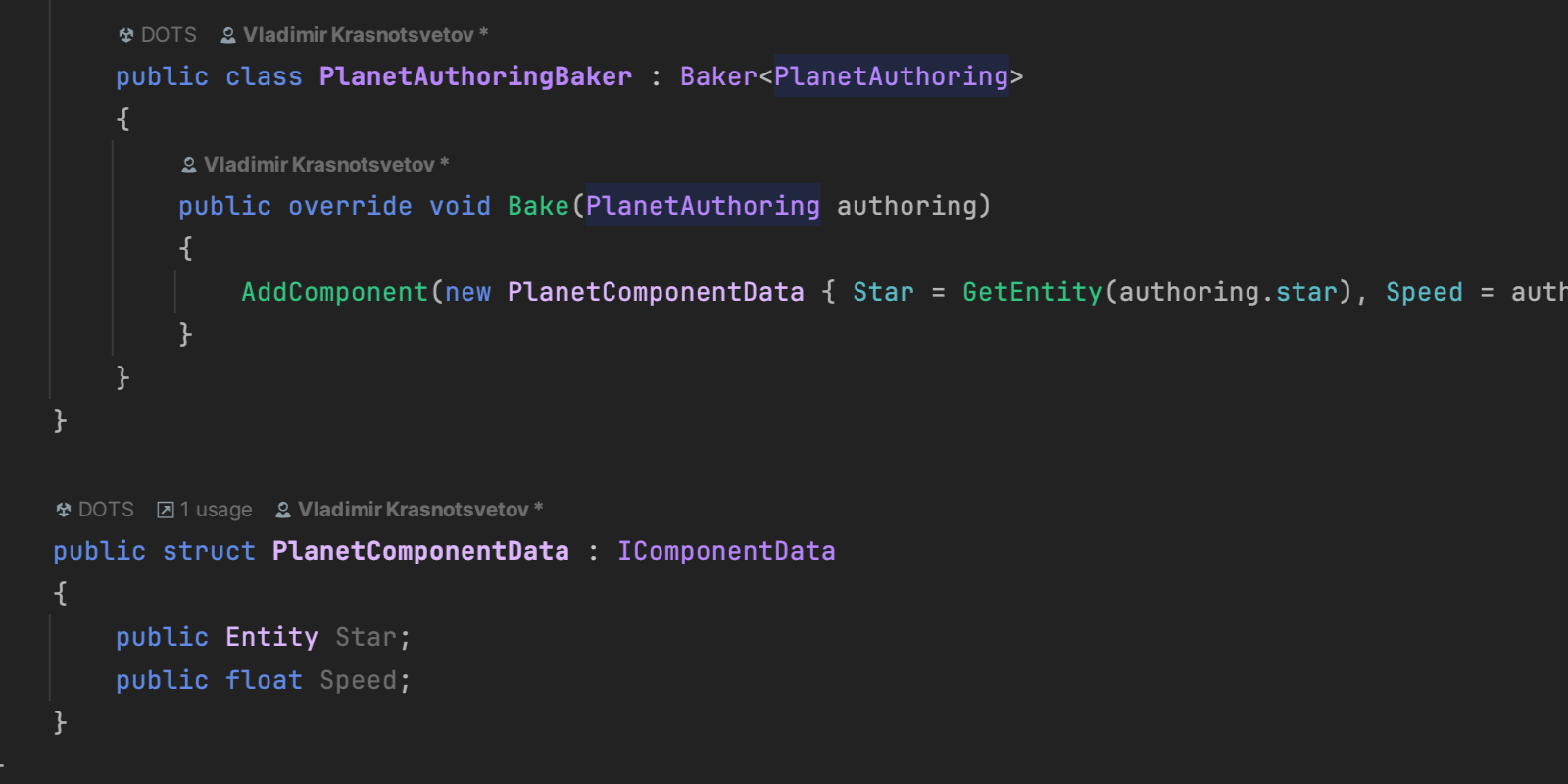Click the DOTS label above PlanetAuthoringBaker

pyautogui.click(x=169, y=35)
